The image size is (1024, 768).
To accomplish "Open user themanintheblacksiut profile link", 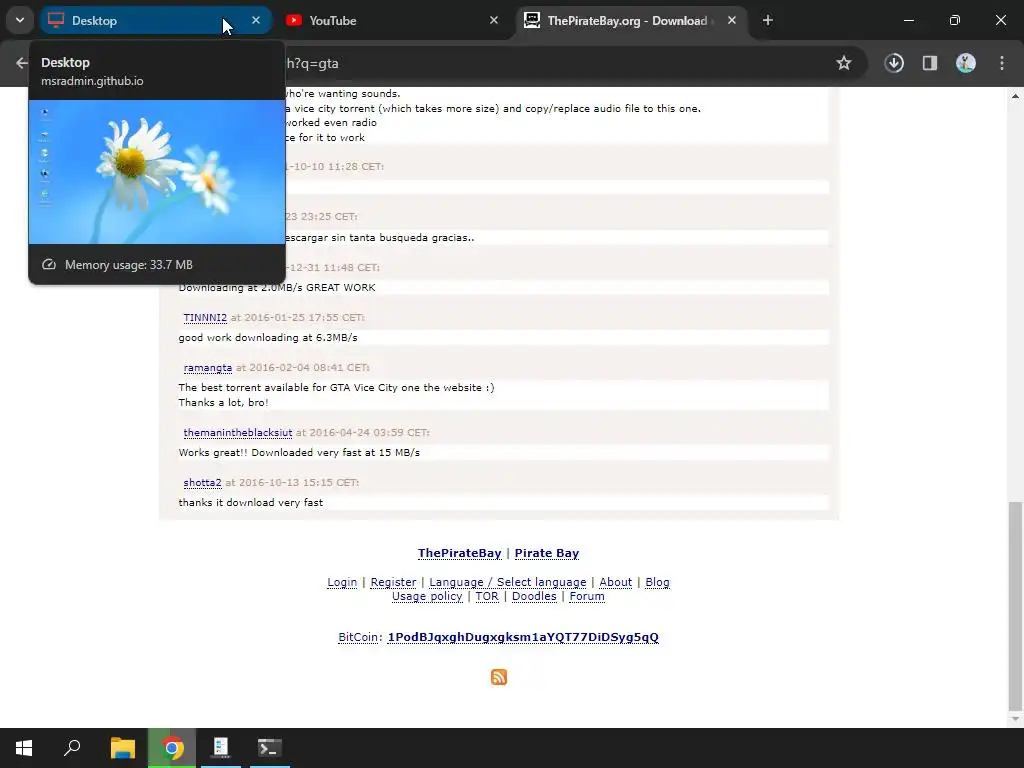I will [x=238, y=432].
